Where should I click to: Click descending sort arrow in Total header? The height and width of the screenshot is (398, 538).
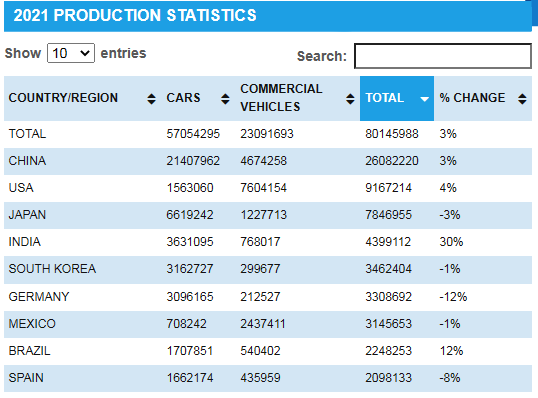(424, 99)
